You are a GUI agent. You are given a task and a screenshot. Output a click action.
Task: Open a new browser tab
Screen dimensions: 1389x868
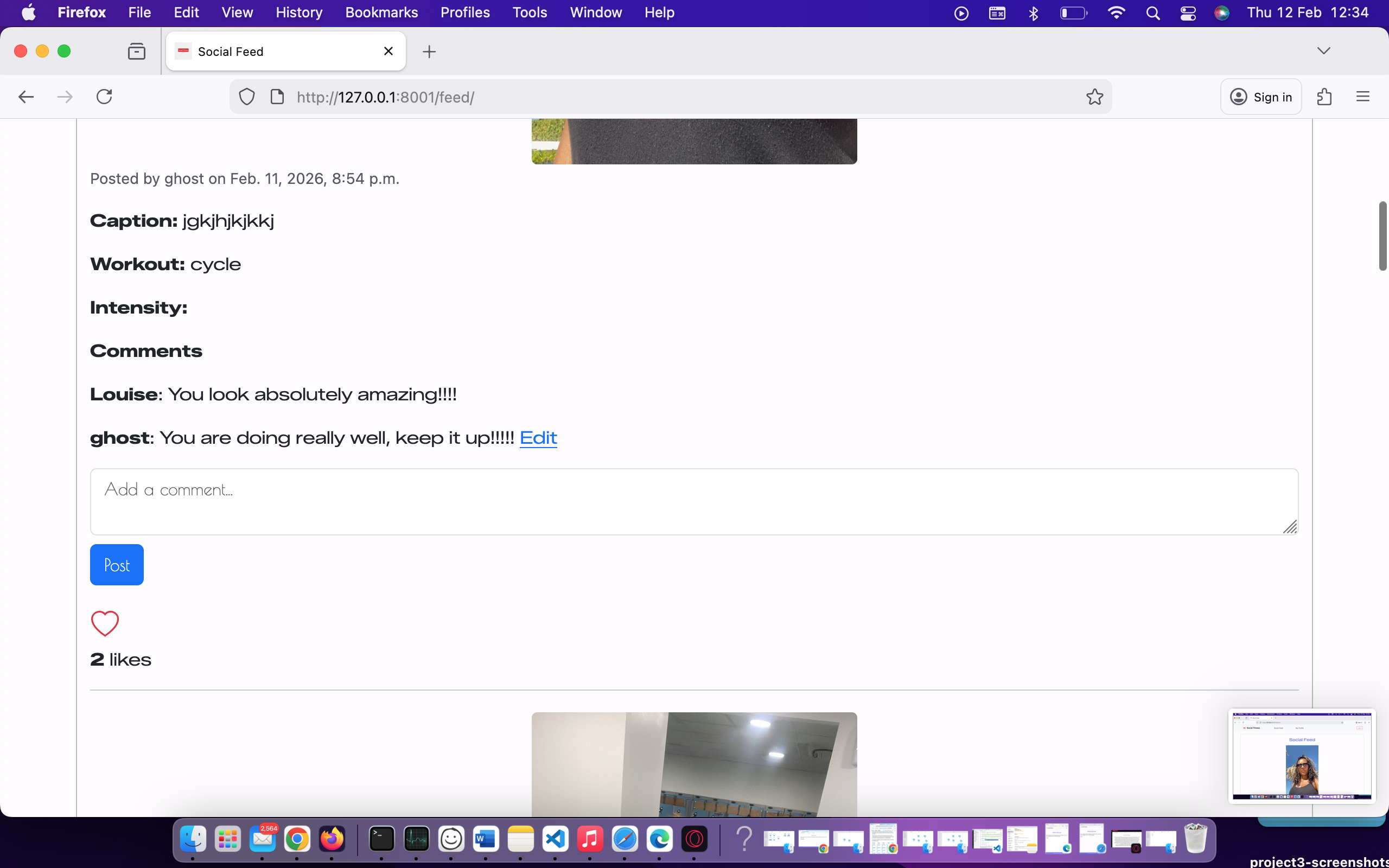tap(429, 51)
